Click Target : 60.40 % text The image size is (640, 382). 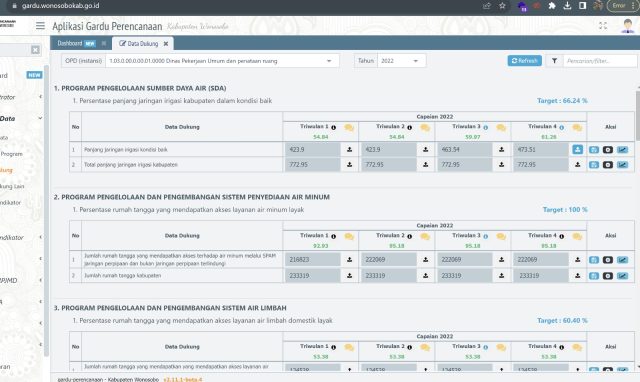point(562,321)
